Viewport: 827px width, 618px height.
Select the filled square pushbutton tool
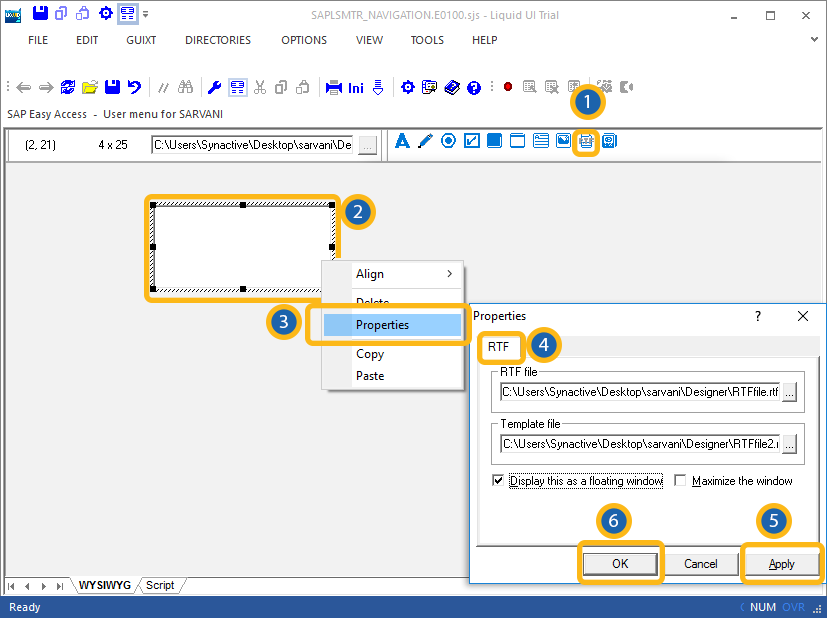click(494, 141)
